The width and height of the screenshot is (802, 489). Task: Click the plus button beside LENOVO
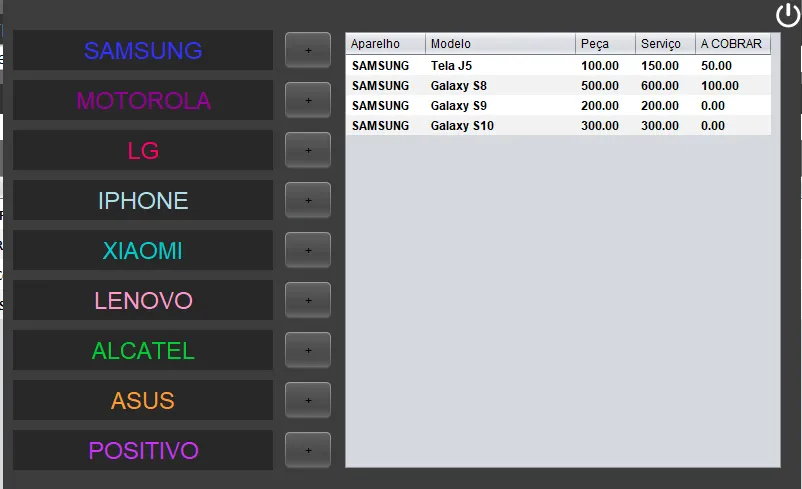point(308,300)
